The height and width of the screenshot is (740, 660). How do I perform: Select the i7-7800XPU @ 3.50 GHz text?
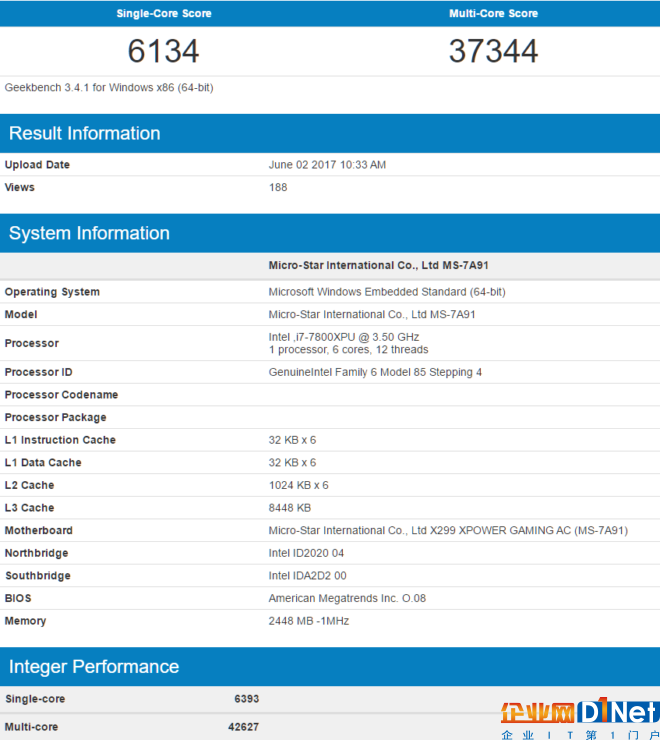pyautogui.click(x=344, y=337)
